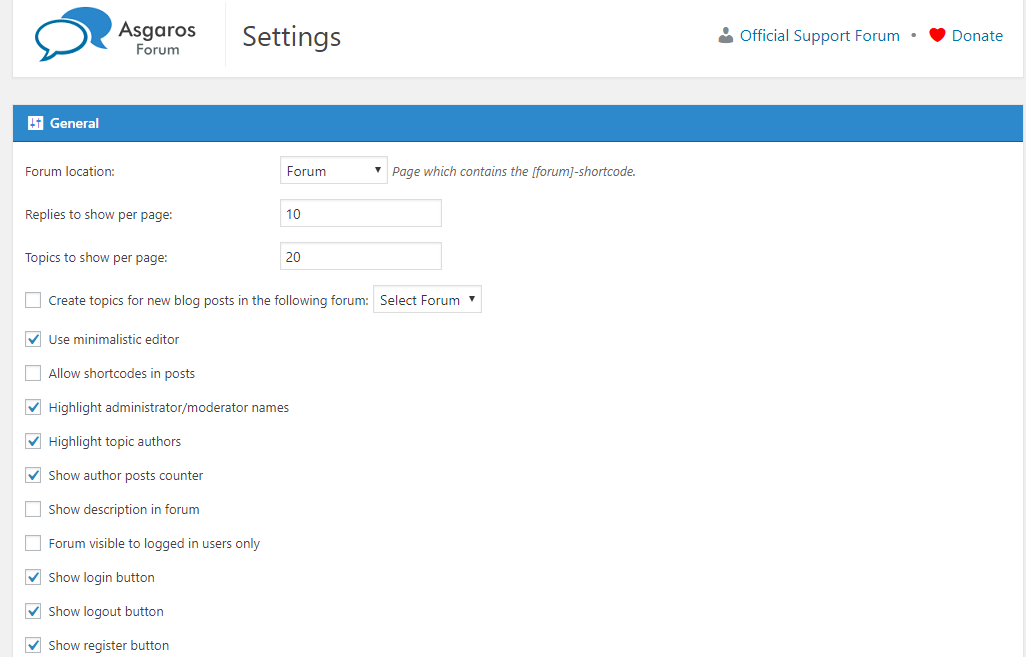Viewport: 1026px width, 657px height.
Task: Check Show description in forum
Action: [x=34, y=509]
